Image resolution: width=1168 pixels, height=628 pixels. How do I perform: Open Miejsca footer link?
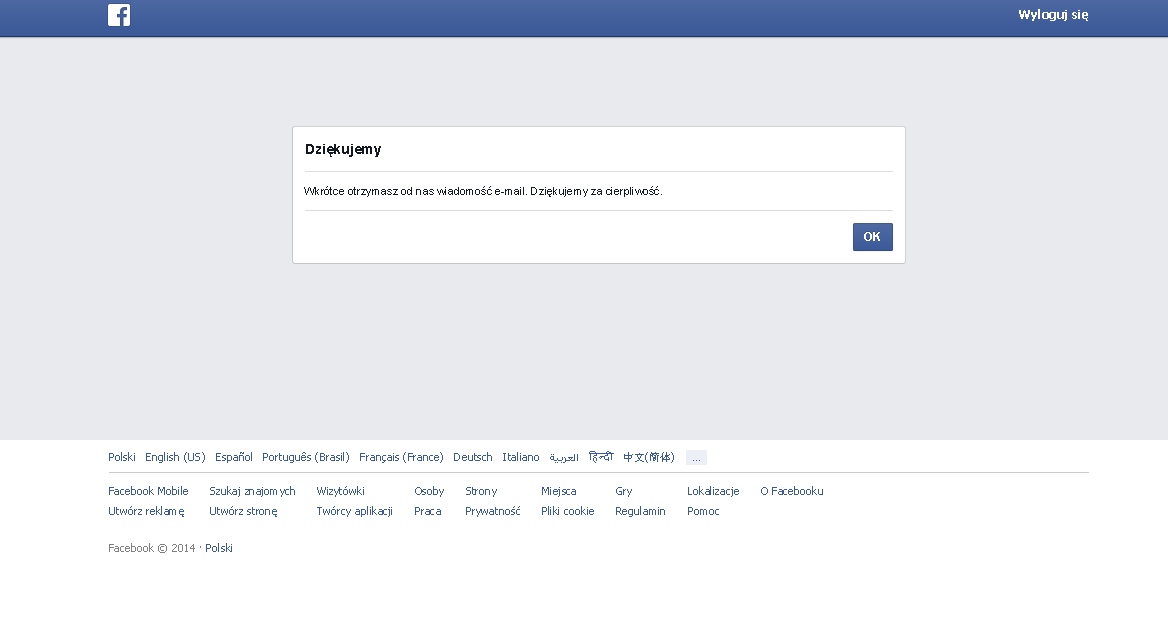[559, 492]
